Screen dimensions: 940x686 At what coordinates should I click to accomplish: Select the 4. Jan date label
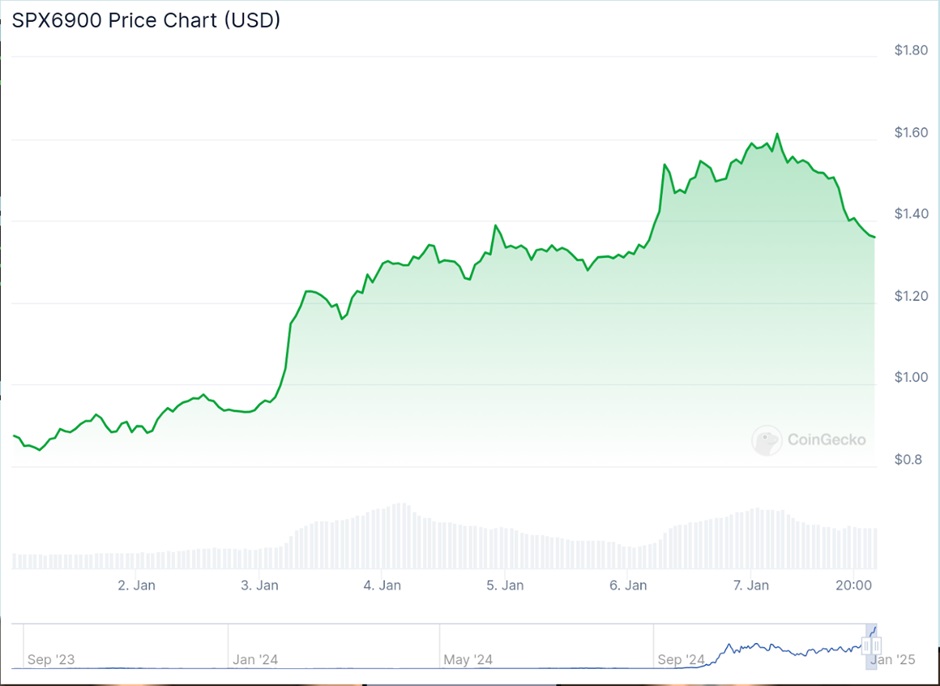[x=382, y=585]
